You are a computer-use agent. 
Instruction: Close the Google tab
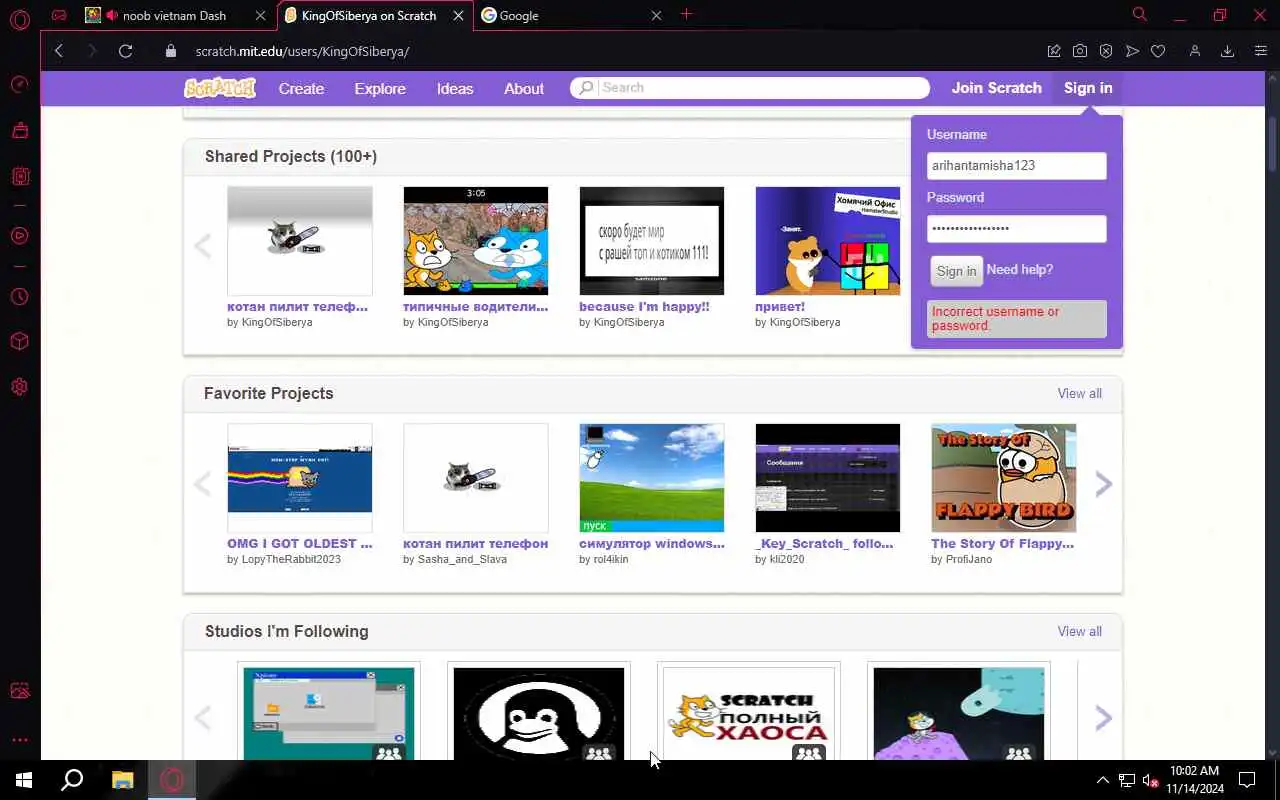tap(656, 15)
